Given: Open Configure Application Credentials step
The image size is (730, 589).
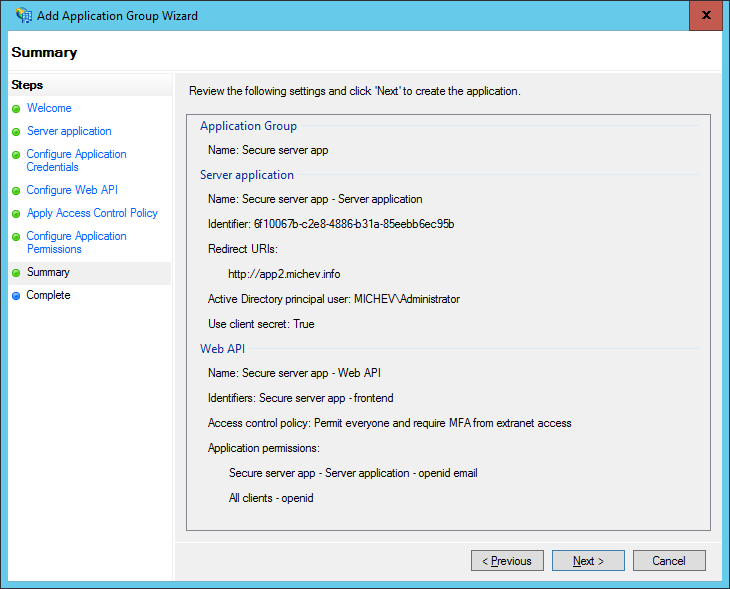Looking at the screenshot, I should 76,161.
